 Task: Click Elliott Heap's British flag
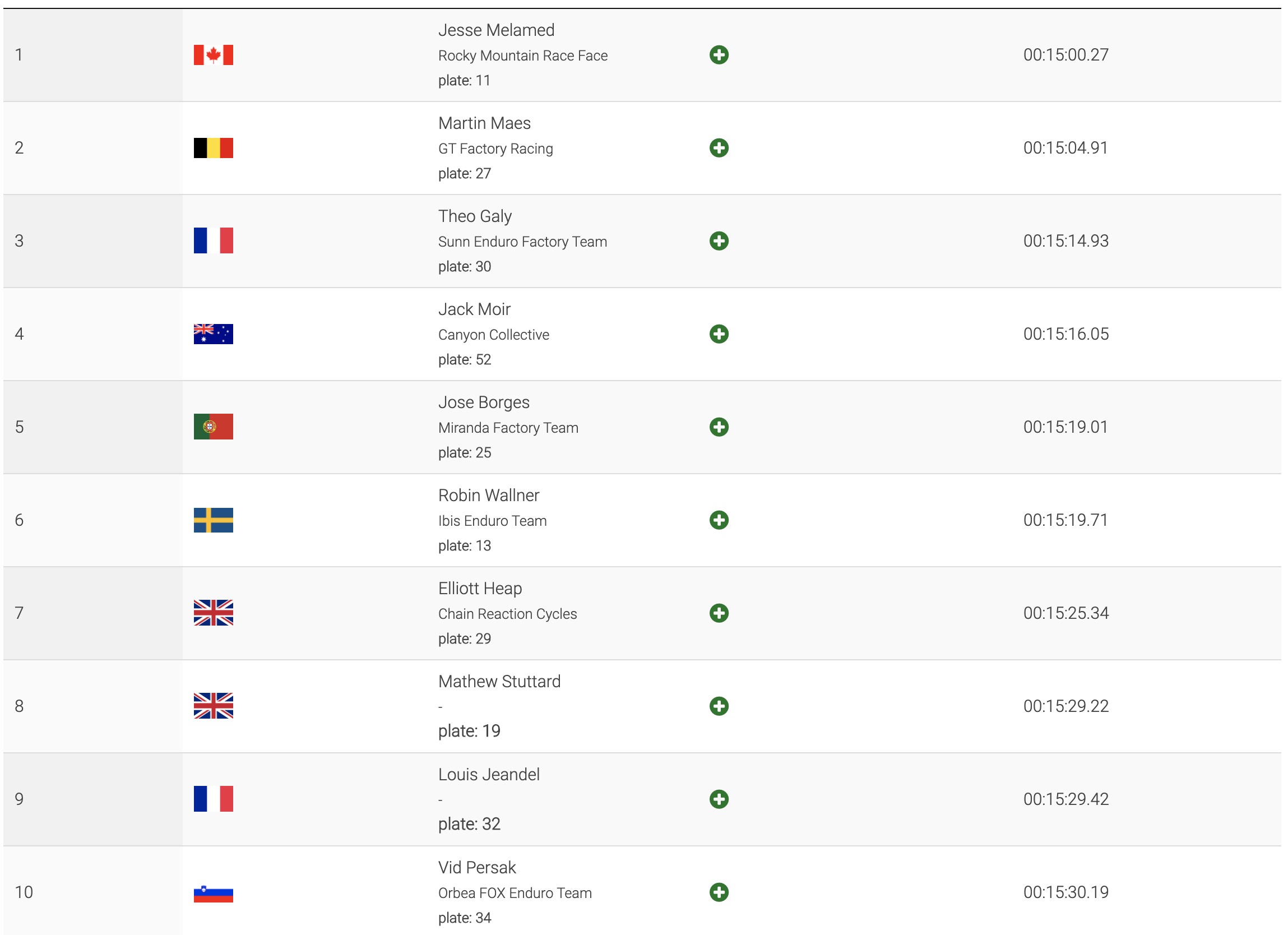(213, 613)
